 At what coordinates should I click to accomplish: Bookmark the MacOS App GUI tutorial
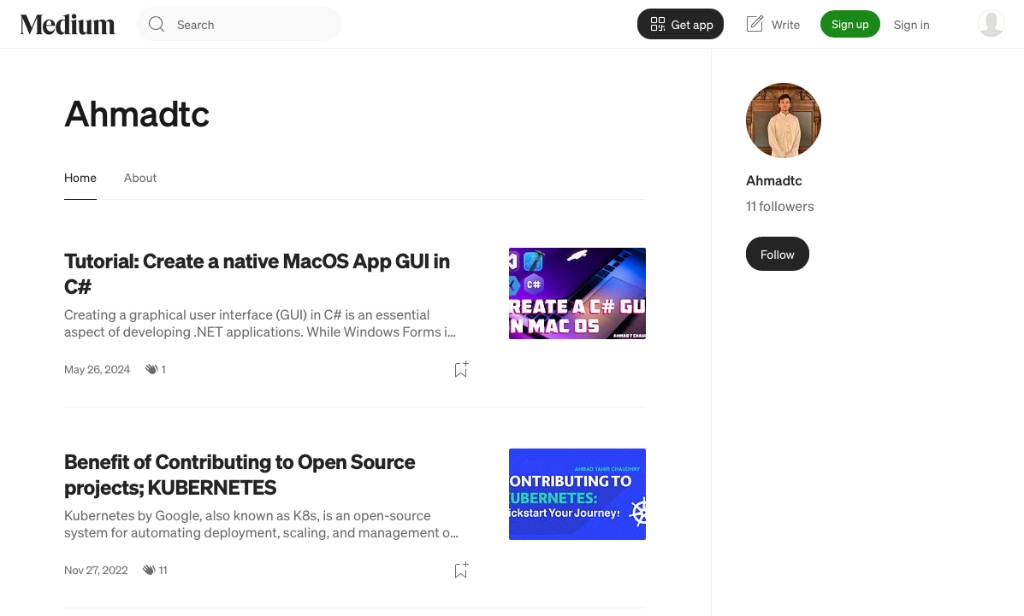coord(460,369)
